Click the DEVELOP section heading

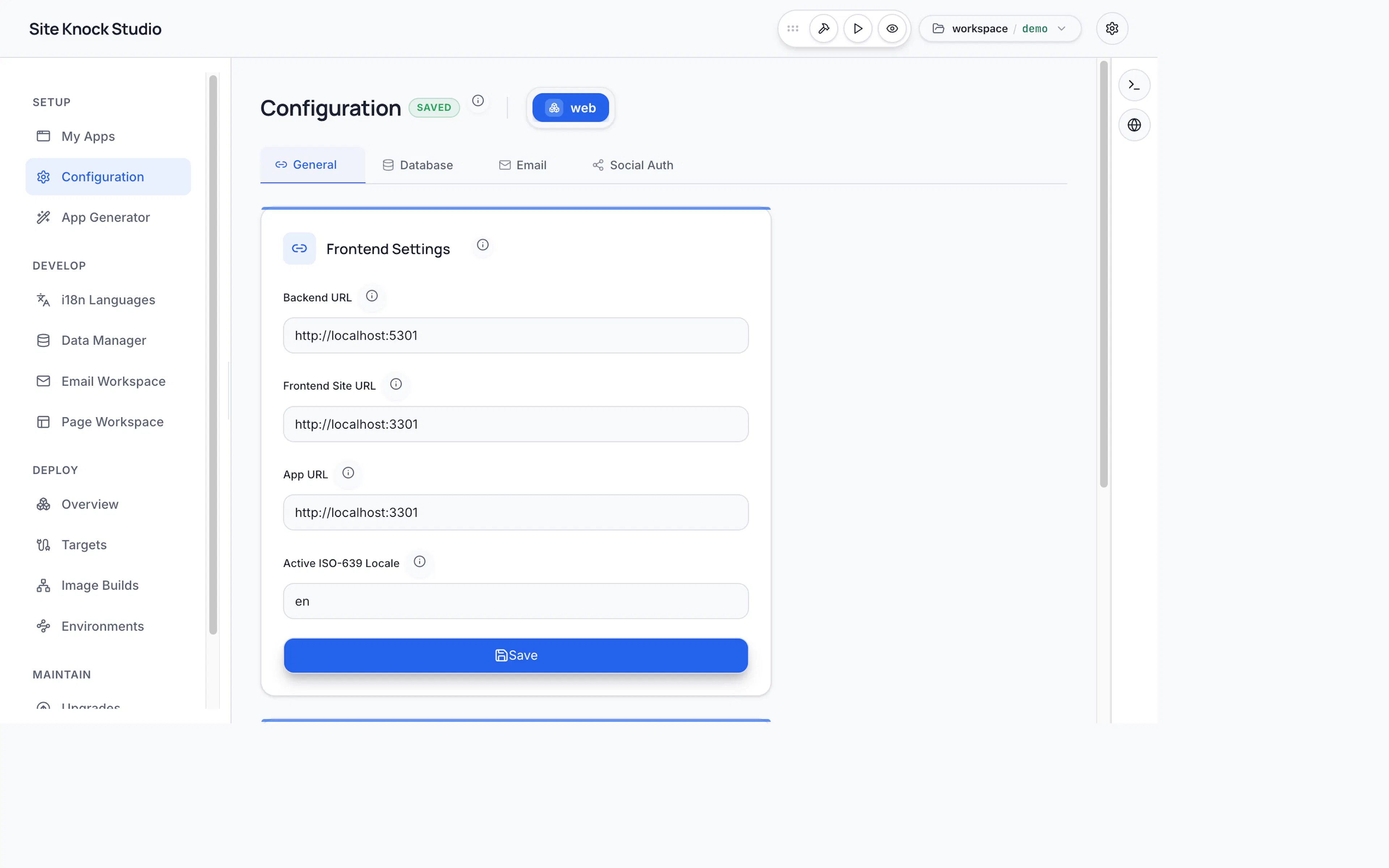click(59, 266)
